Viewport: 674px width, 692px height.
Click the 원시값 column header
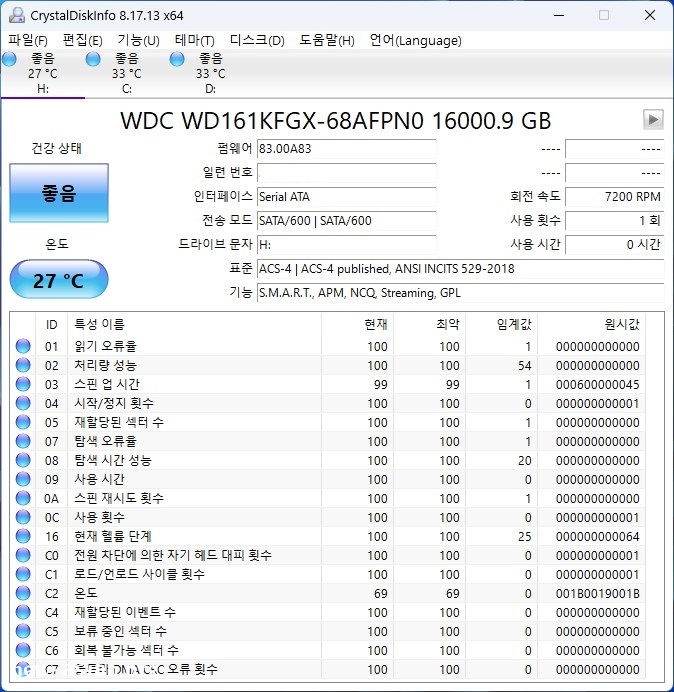click(591, 324)
